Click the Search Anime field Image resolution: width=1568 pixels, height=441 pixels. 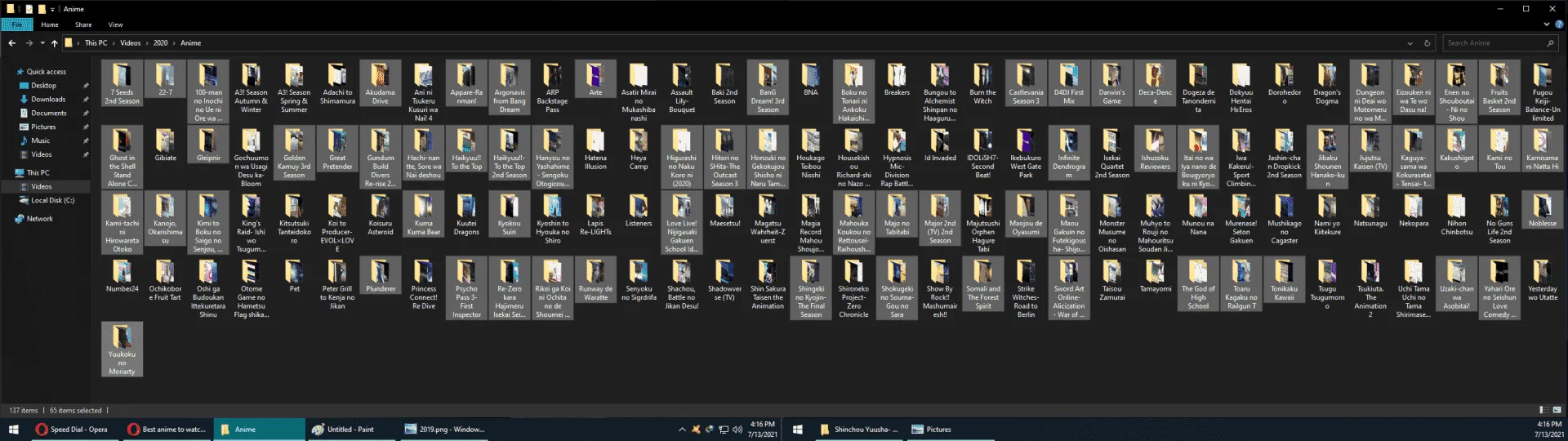tap(1500, 43)
